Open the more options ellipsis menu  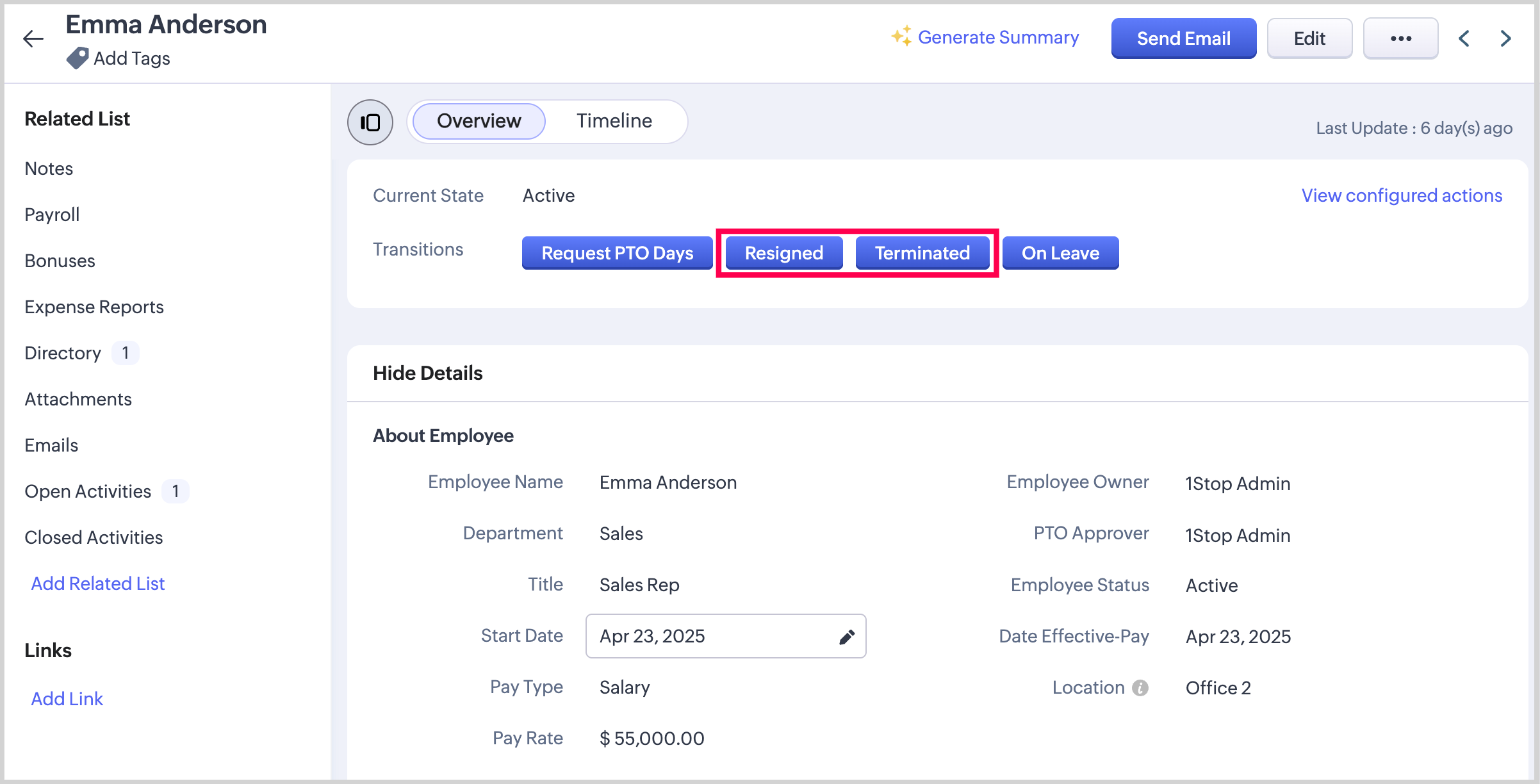click(1400, 38)
